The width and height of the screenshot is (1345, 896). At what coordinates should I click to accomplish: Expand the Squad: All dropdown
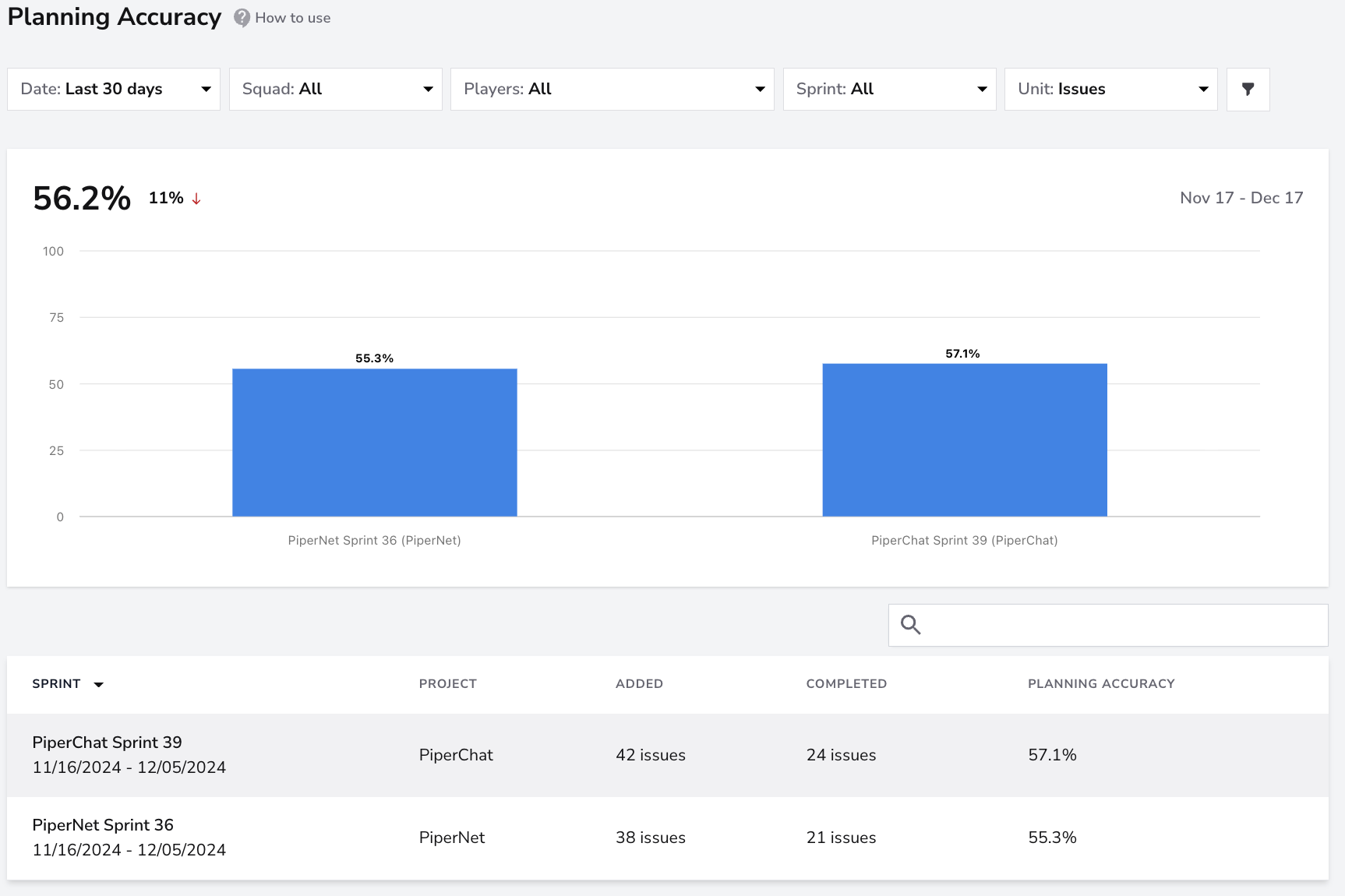pos(336,89)
